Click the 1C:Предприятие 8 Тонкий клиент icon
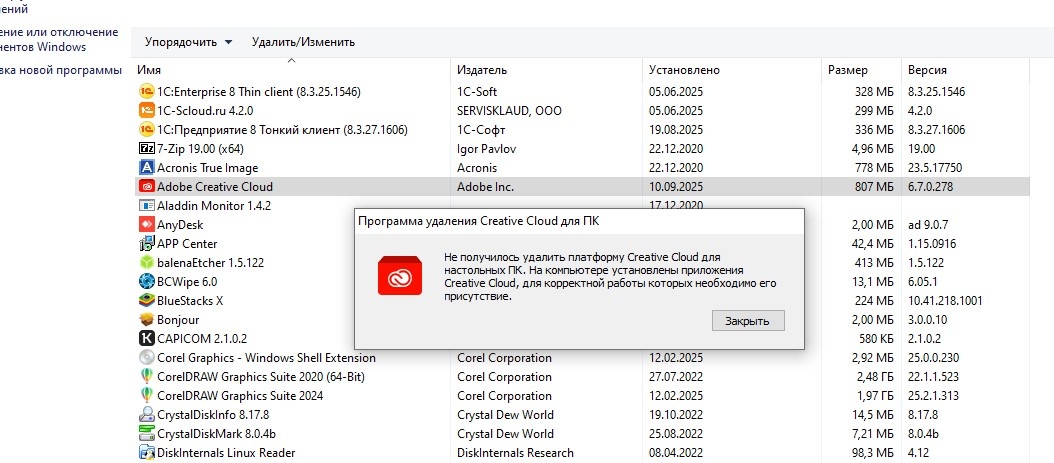Image resolution: width=1054 pixels, height=463 pixels. pyautogui.click(x=147, y=129)
